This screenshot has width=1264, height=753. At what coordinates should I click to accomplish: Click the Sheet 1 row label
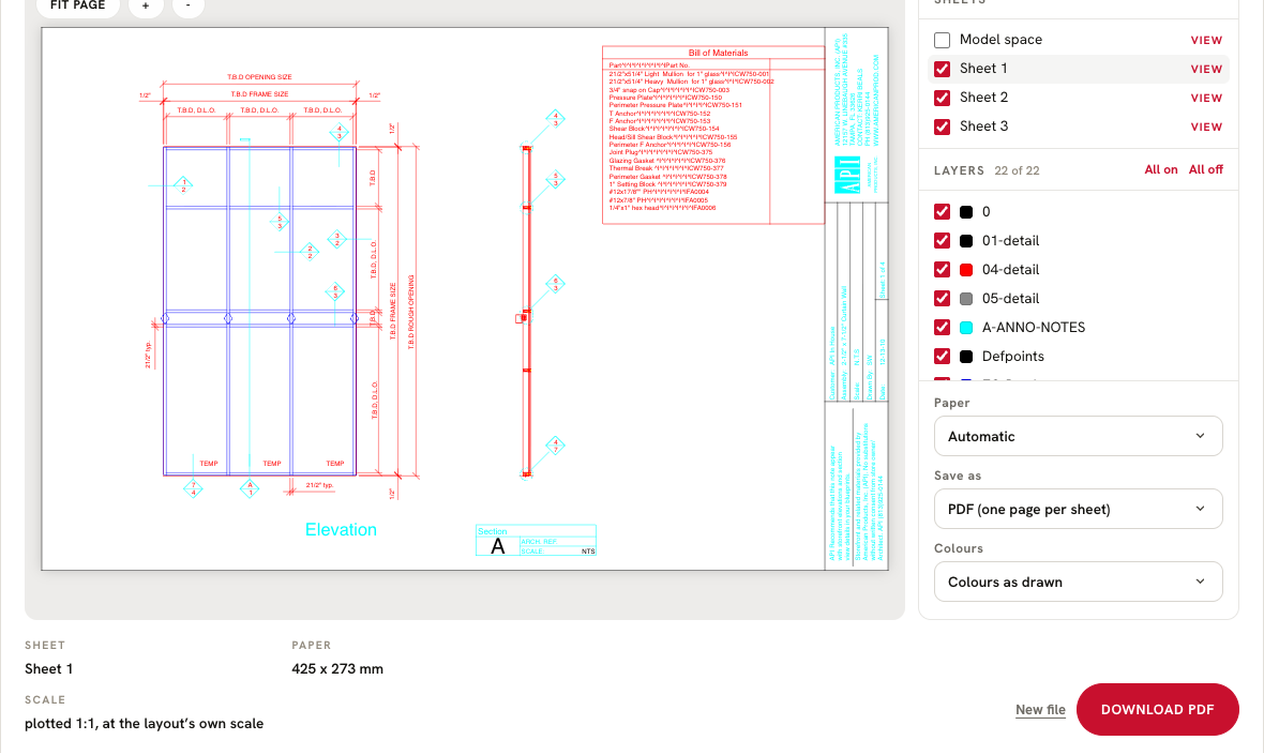(x=984, y=69)
